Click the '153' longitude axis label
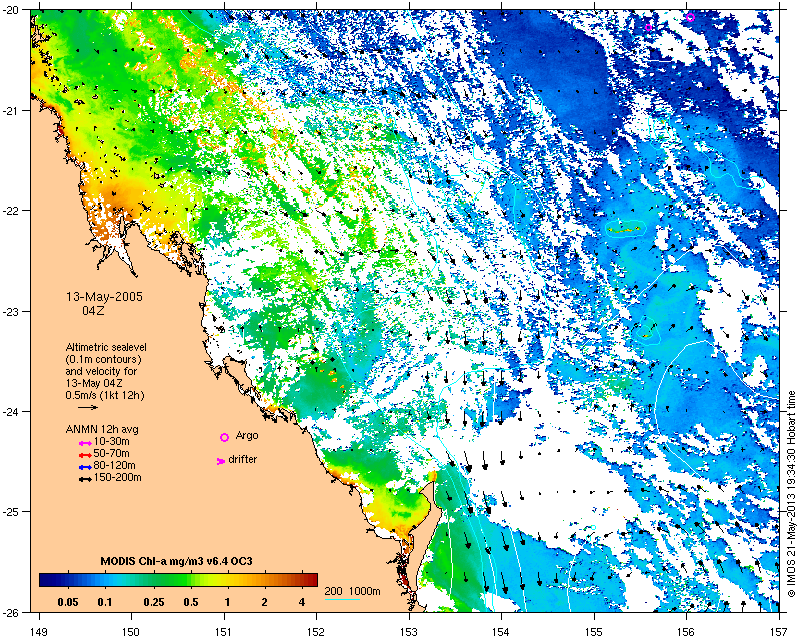800x640 pixels. coord(409,632)
